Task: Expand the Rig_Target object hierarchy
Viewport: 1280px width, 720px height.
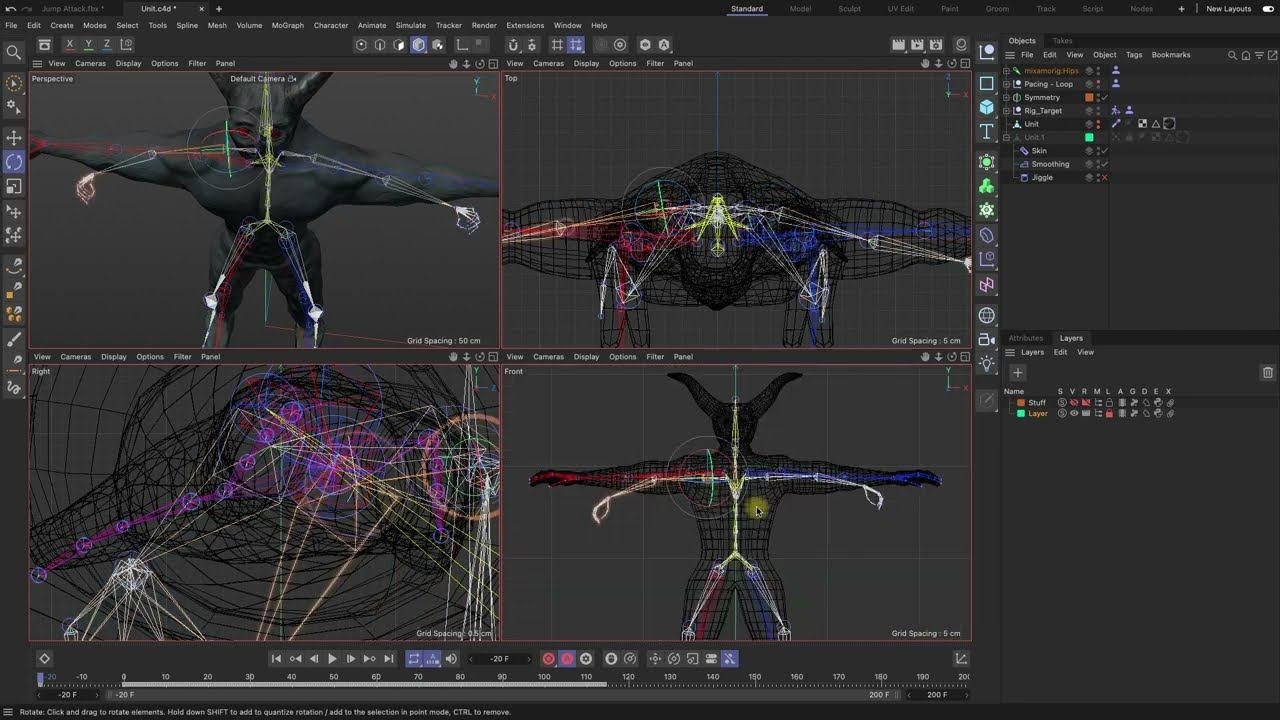Action: click(x=1007, y=111)
